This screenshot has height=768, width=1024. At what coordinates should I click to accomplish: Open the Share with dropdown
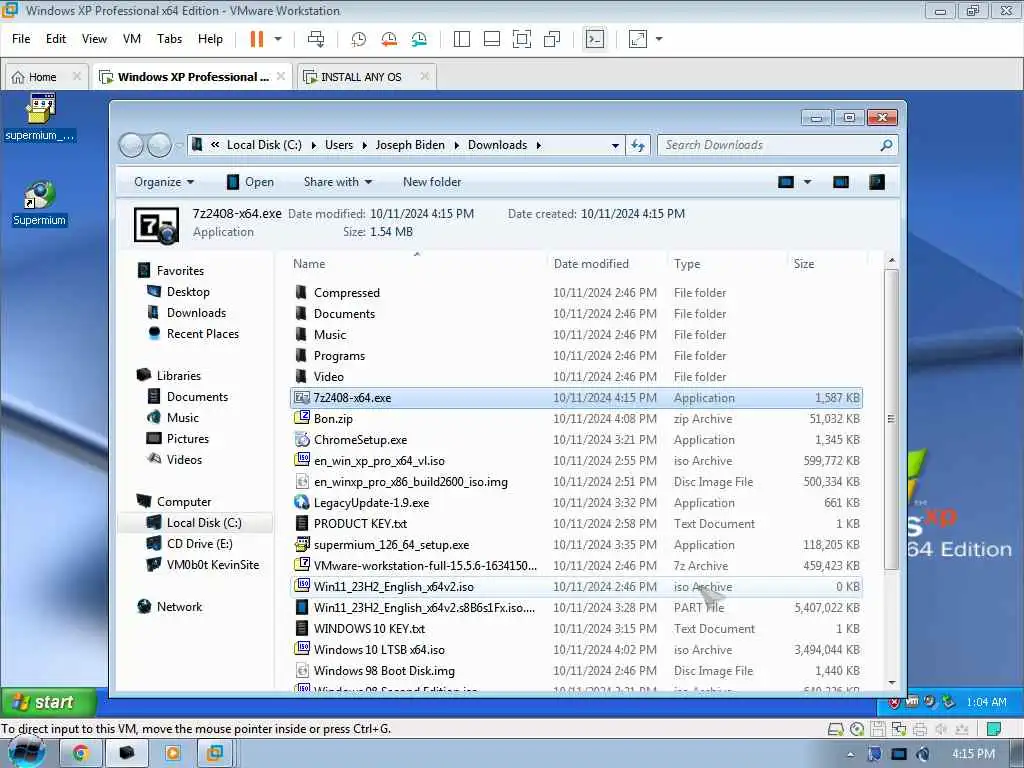click(337, 182)
